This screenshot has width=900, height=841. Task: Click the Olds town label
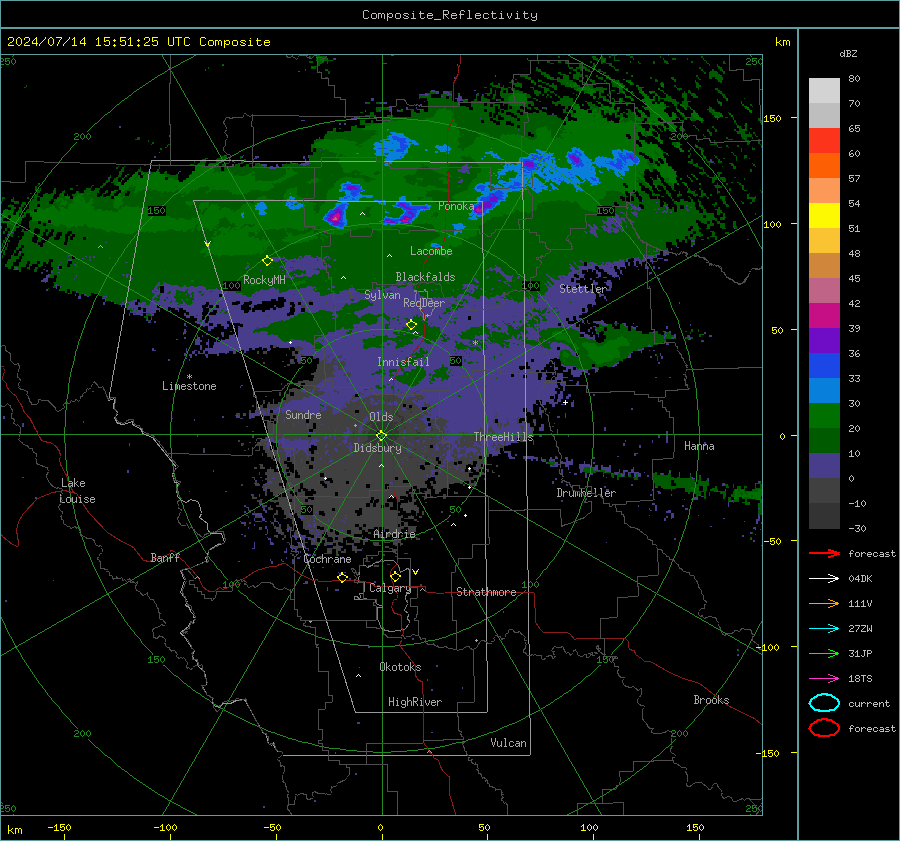pyautogui.click(x=381, y=417)
